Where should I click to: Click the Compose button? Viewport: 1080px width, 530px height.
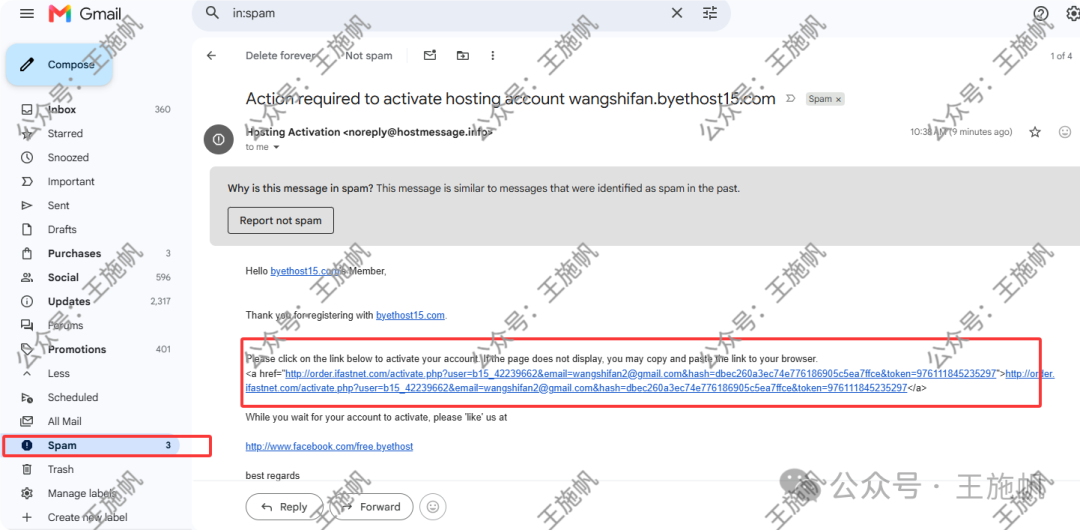[60, 65]
